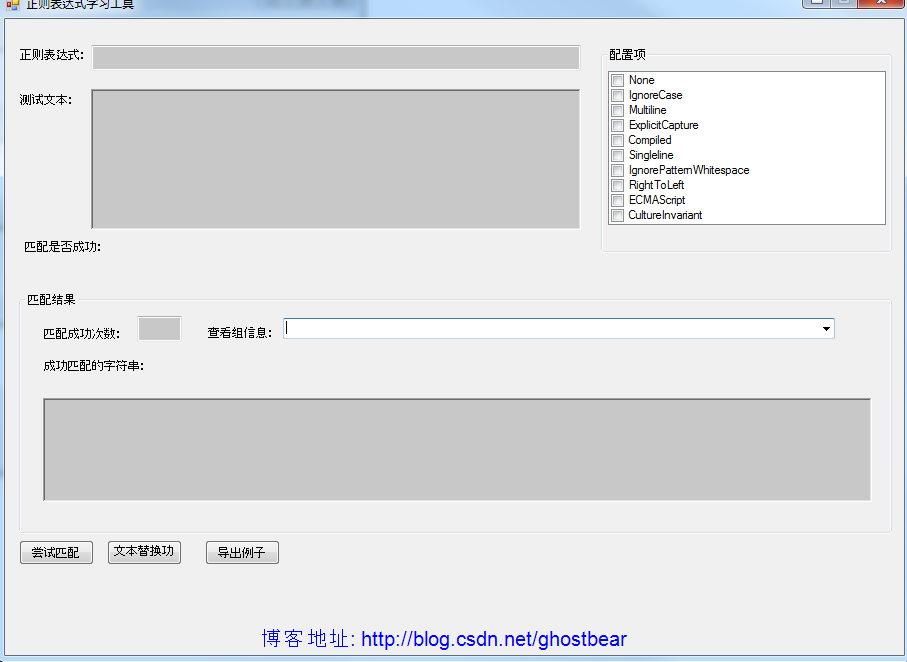
Task: Click the 文本替换功 button
Action: point(144,552)
